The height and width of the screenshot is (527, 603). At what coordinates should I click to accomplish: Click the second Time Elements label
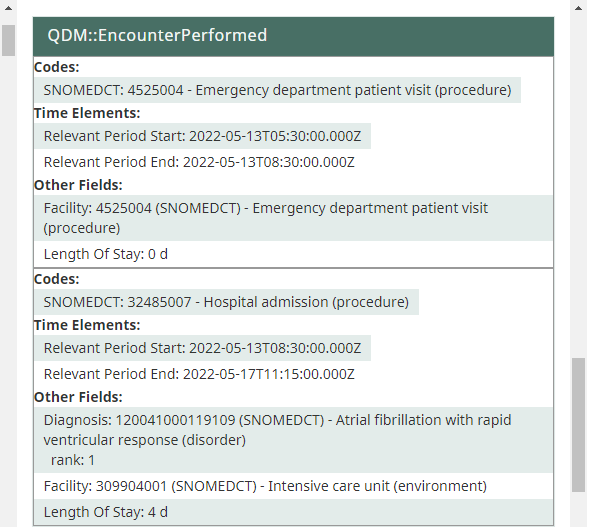coord(87,325)
